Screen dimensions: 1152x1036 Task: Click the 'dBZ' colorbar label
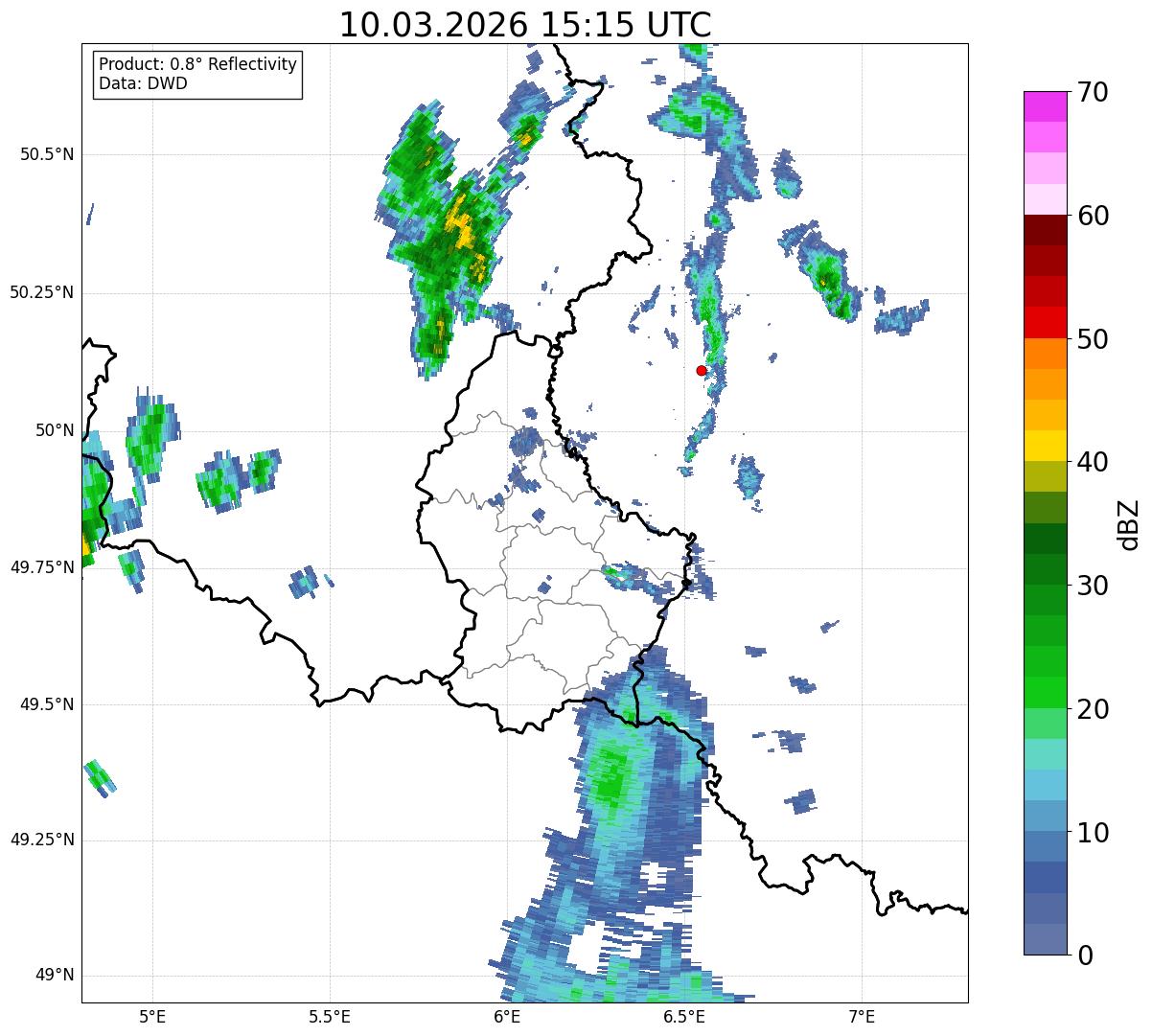tap(1130, 523)
